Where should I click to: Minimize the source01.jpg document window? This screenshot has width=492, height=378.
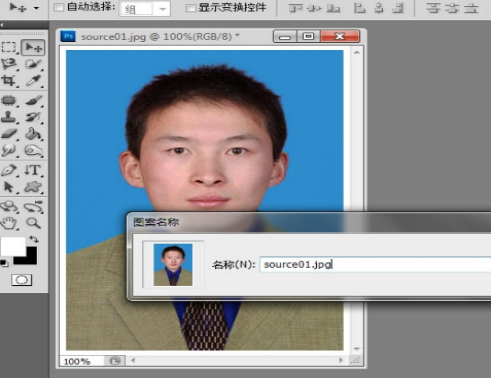285,36
